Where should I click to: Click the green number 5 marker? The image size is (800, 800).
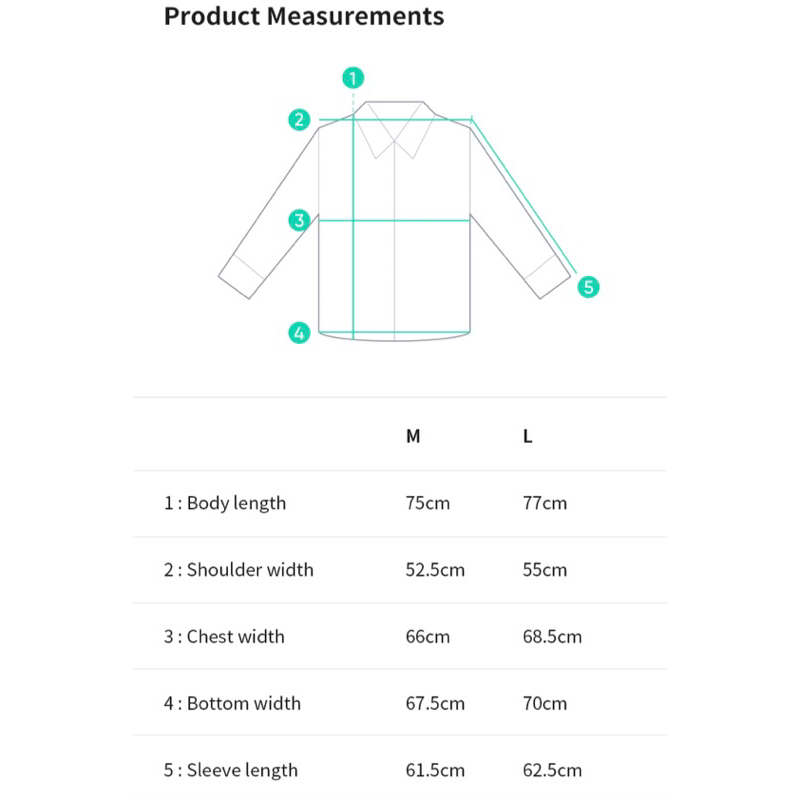point(589,287)
